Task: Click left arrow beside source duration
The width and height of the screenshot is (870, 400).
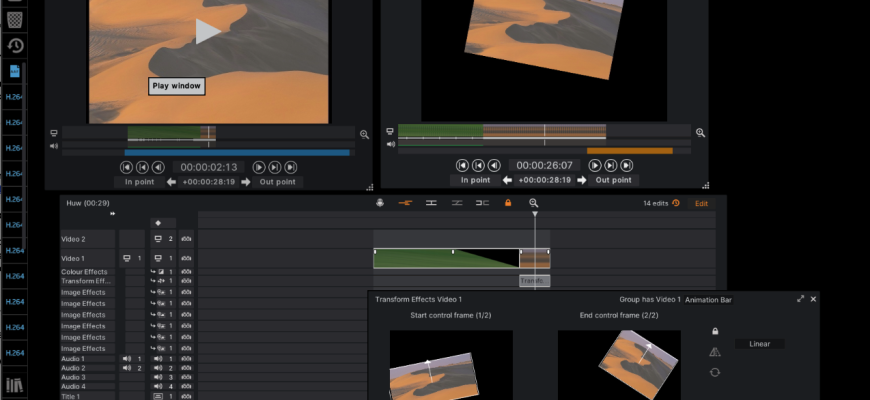Action: click(x=171, y=182)
